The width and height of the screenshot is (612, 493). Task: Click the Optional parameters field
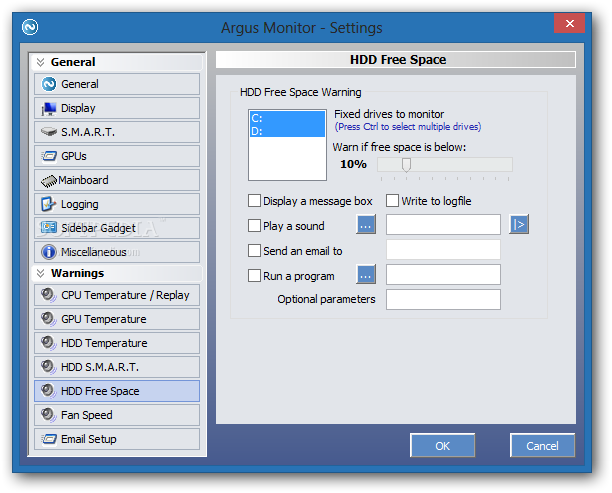(x=443, y=300)
